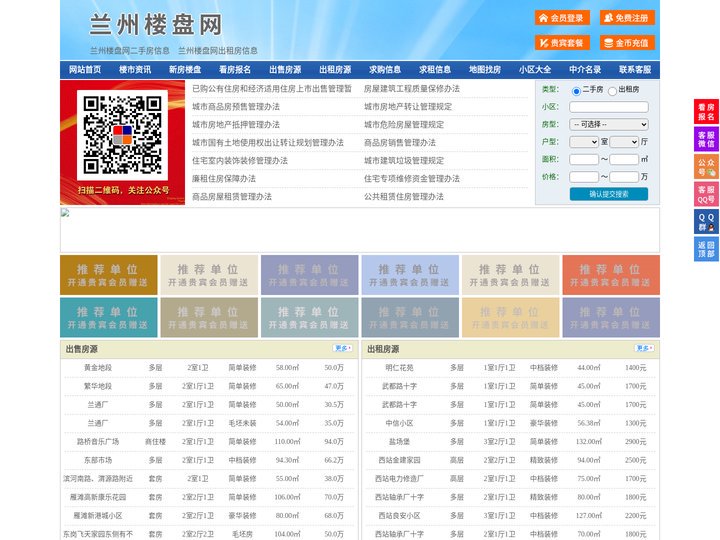Open the 西站金建家园 rental listing
Image resolution: width=720 pixels, height=540 pixels.
point(399,460)
